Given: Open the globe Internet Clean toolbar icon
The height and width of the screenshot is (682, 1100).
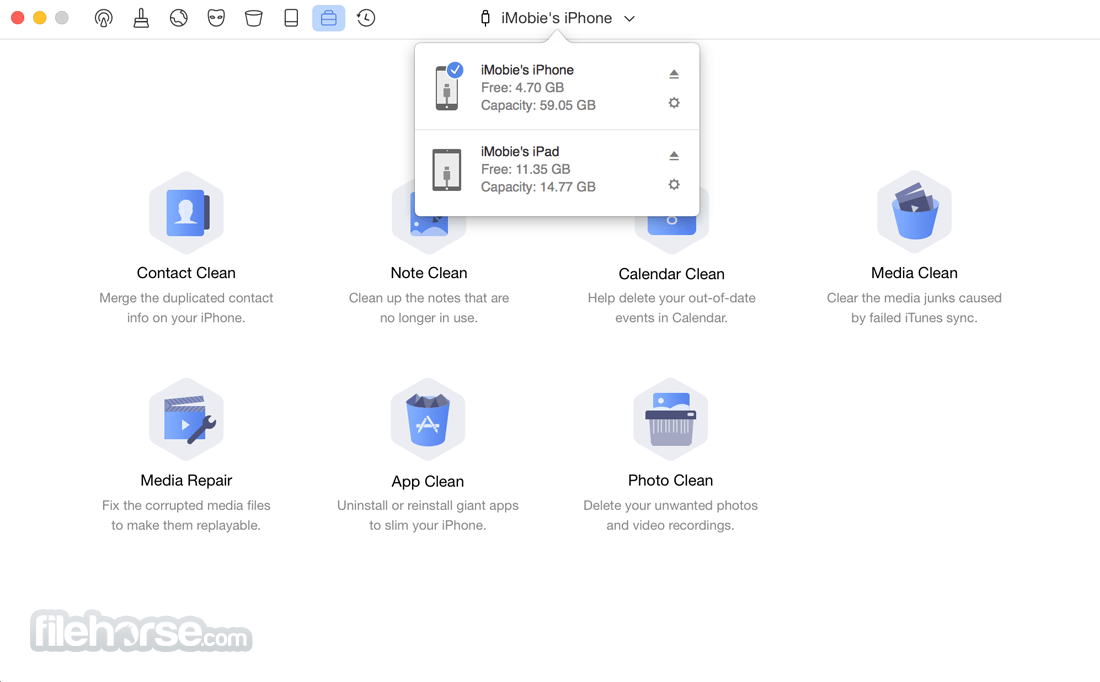Looking at the screenshot, I should pyautogui.click(x=179, y=18).
